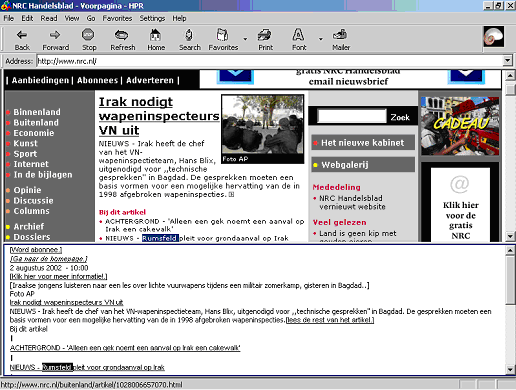The image size is (516, 390).
Task: Open highlighted Rumsfeld grondaanval article link
Action: pos(197,238)
